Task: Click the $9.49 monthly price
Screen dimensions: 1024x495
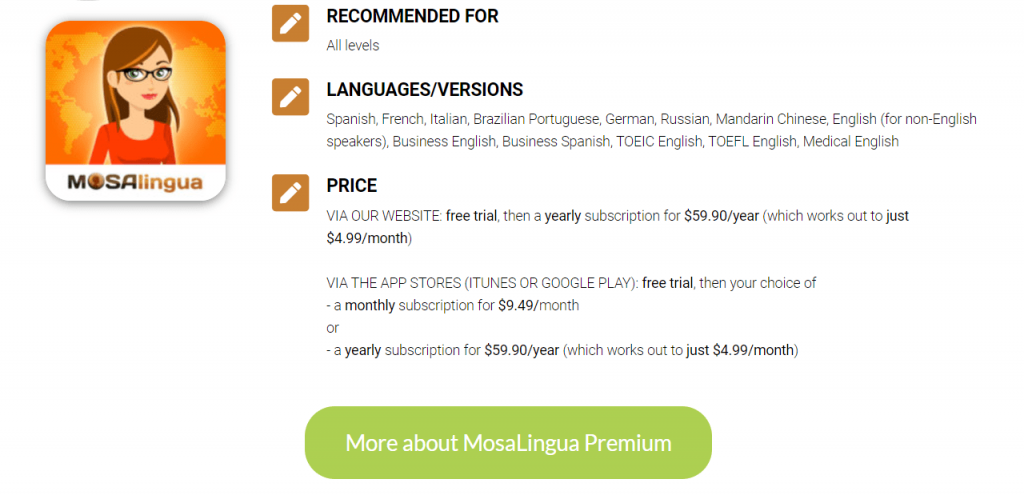Action: (x=516, y=305)
